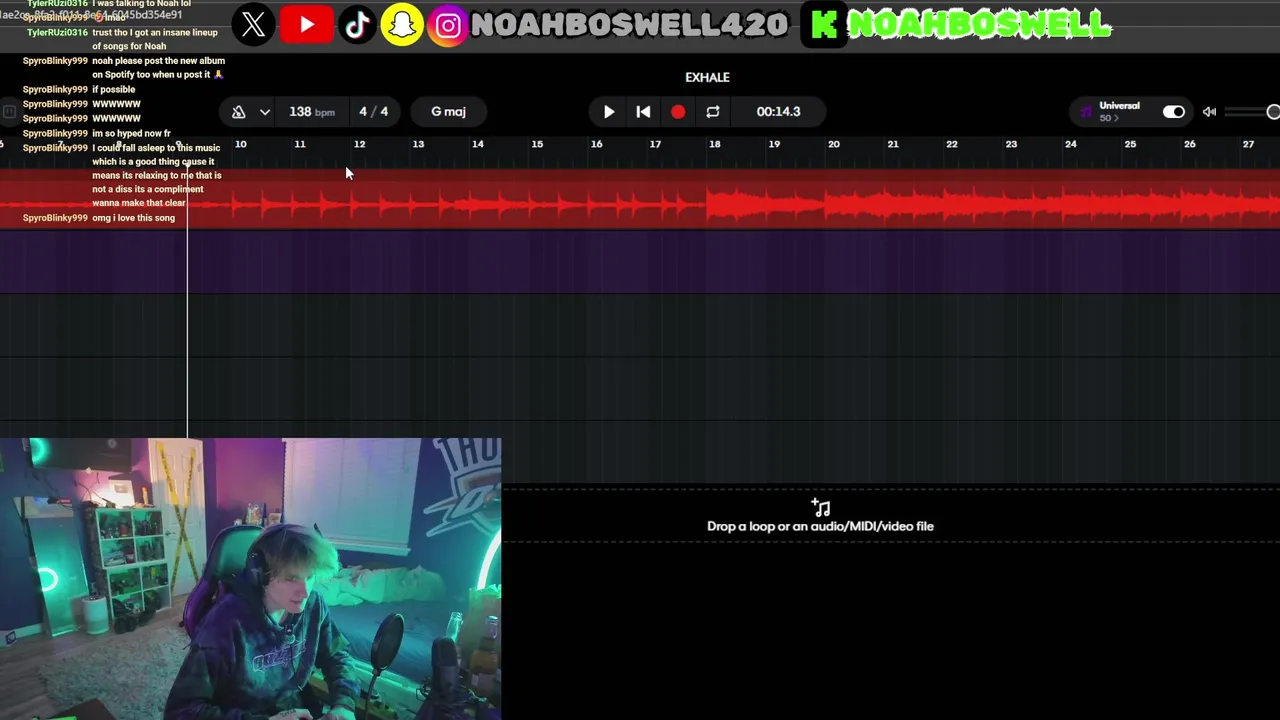This screenshot has height=720, width=1280.
Task: Start playback with the play button
Action: tap(609, 112)
